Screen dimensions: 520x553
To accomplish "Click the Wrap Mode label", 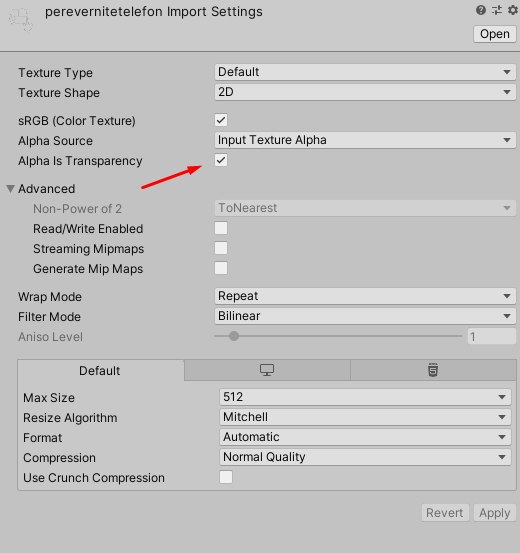I will click(x=50, y=297).
